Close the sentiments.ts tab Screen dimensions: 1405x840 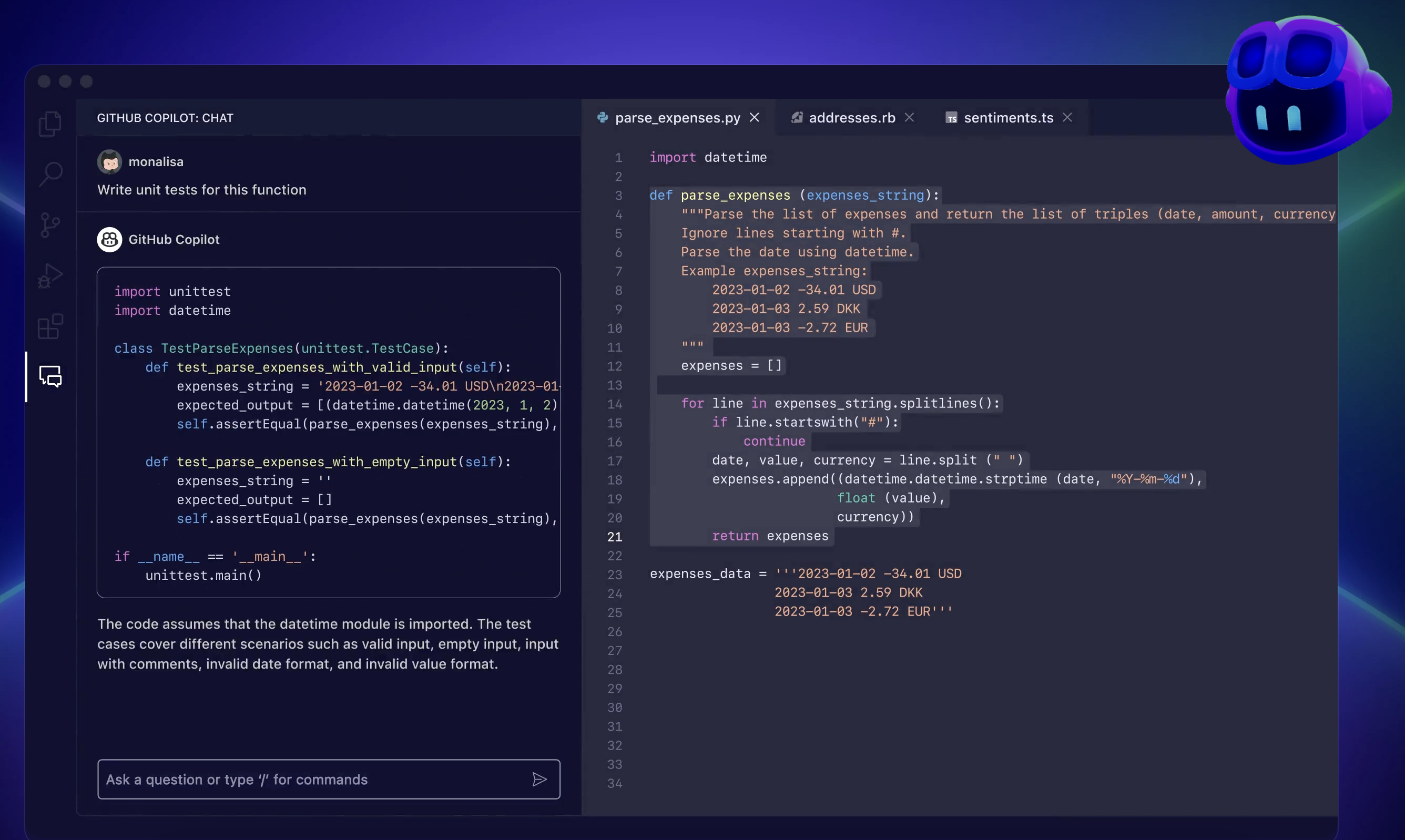pos(1067,117)
